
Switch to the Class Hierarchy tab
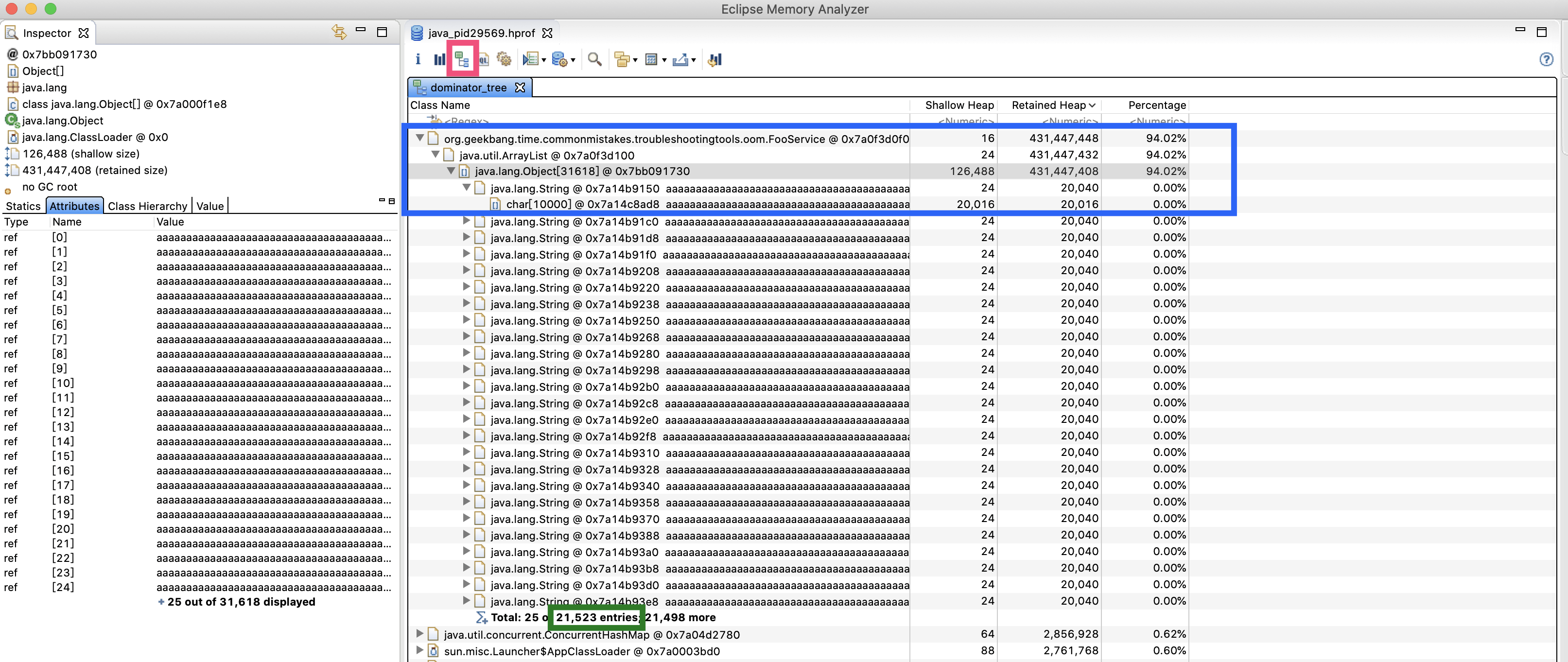(x=147, y=206)
